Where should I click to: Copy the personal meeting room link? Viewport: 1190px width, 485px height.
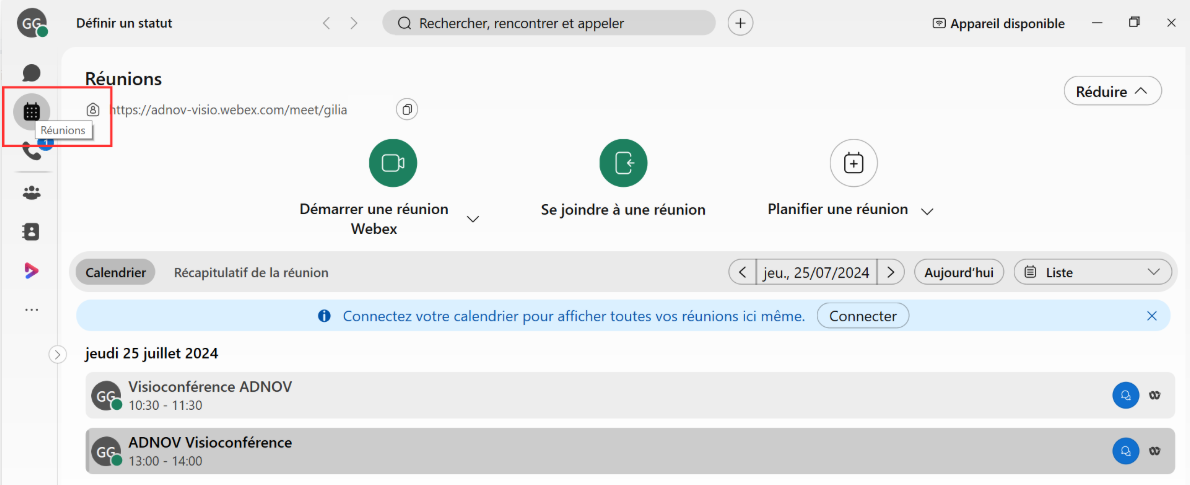point(407,109)
